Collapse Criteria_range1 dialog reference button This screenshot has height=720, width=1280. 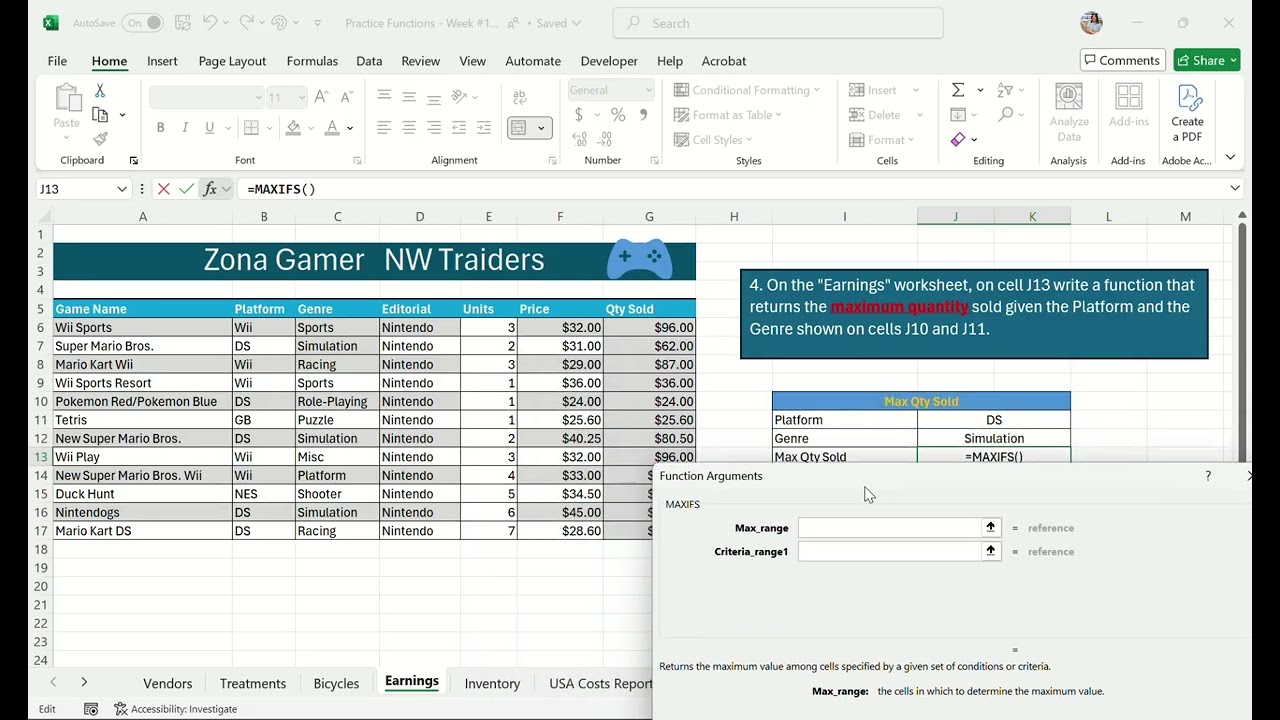coord(991,551)
